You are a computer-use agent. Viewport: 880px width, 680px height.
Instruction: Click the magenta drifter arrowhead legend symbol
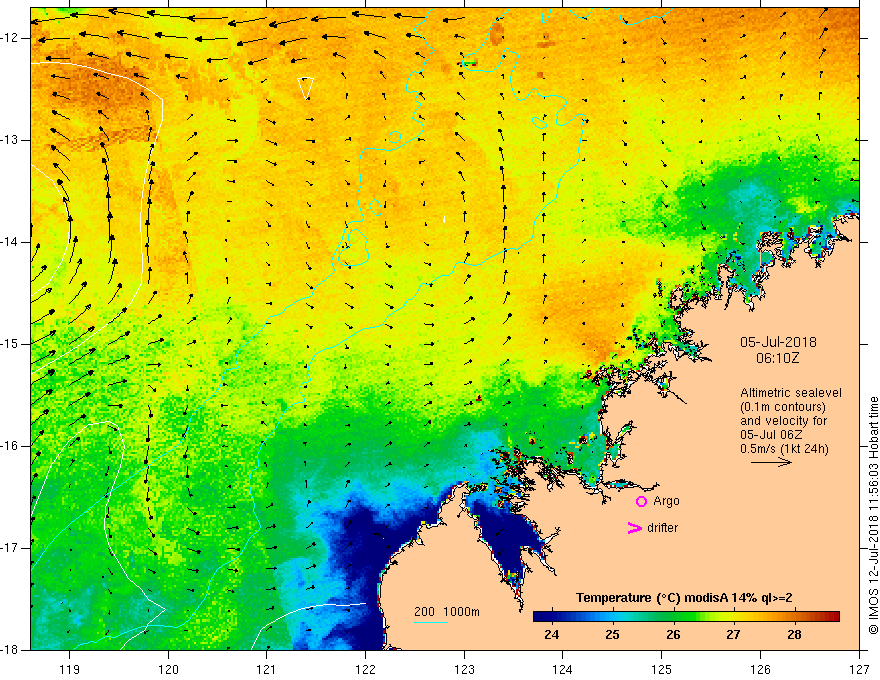[634, 528]
